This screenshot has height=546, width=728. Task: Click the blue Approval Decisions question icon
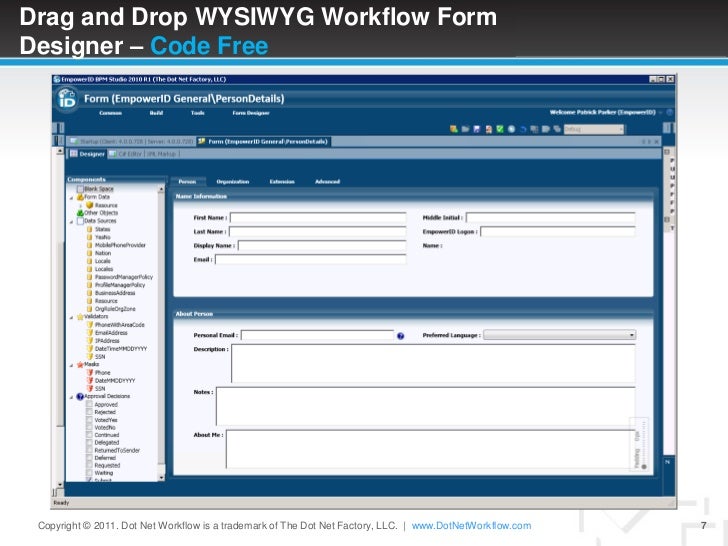(x=80, y=396)
